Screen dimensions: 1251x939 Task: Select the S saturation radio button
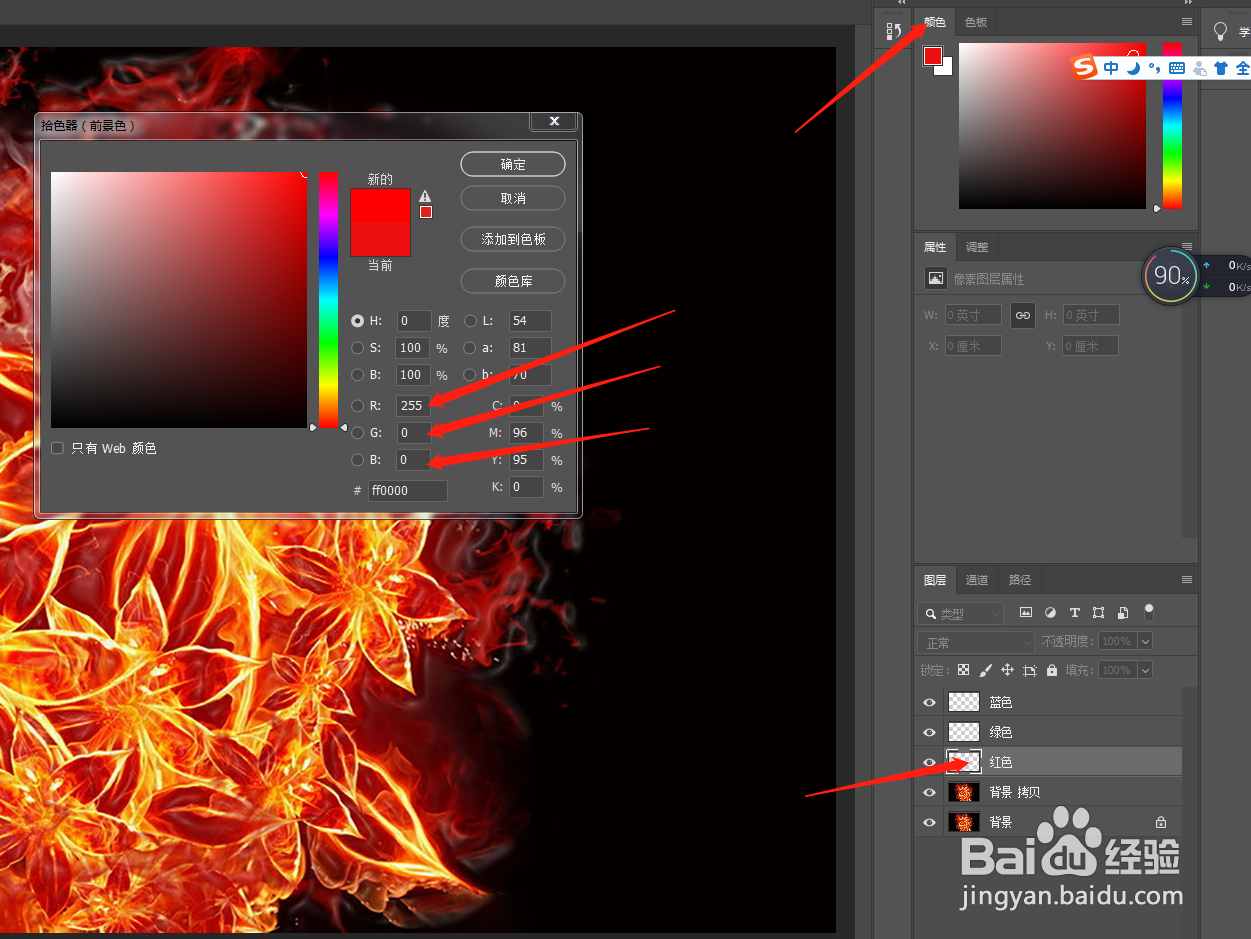357,348
